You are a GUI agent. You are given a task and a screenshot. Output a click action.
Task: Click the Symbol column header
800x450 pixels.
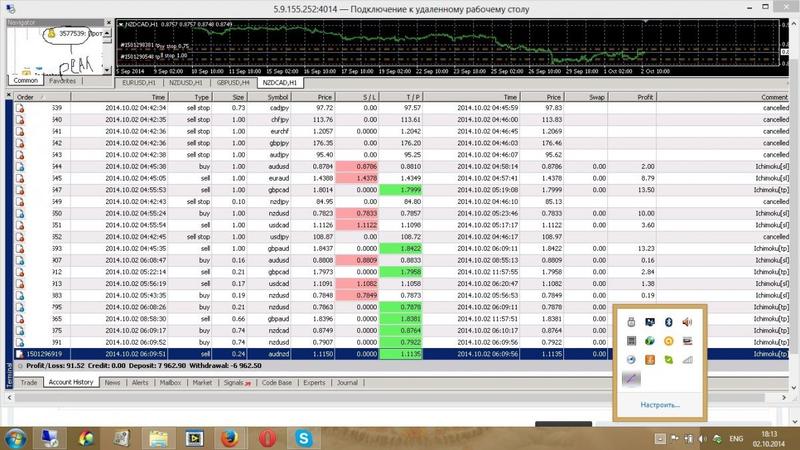point(277,98)
